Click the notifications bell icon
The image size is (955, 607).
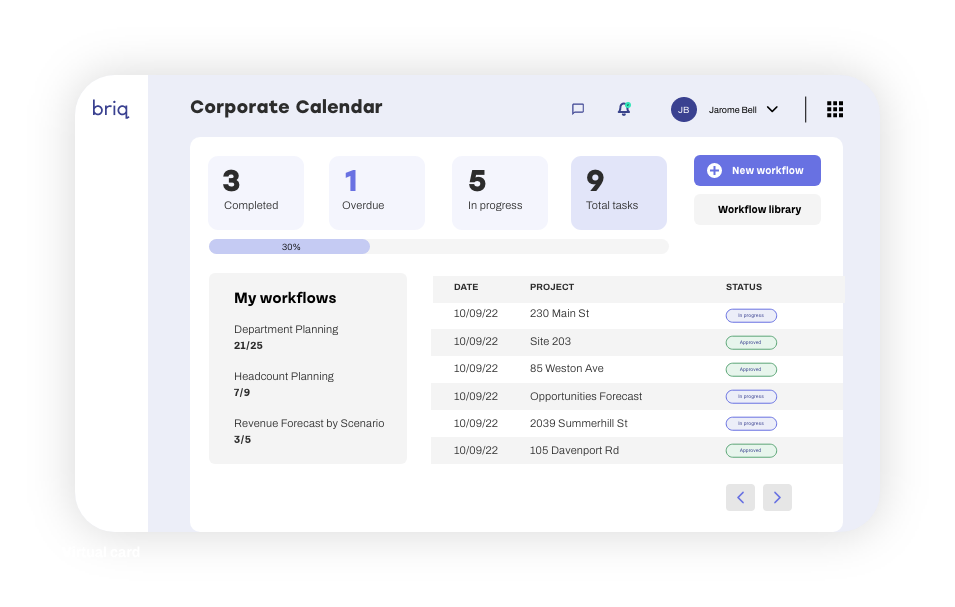(x=624, y=109)
